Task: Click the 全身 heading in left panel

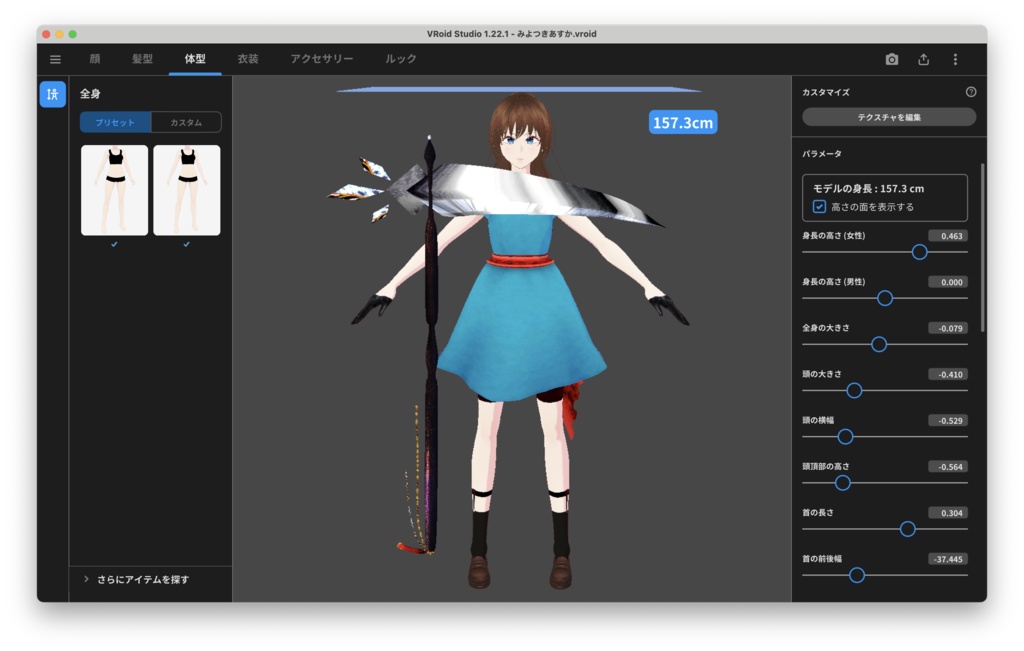Action: (x=90, y=93)
